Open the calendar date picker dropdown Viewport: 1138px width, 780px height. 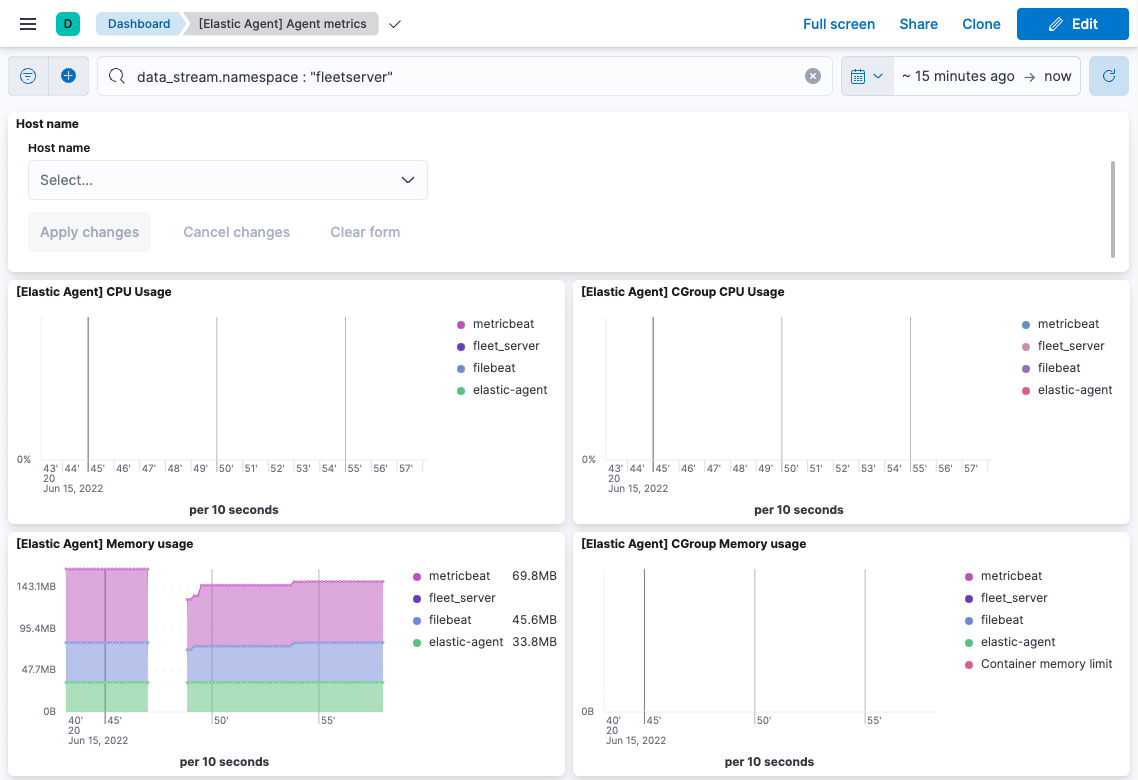point(867,75)
